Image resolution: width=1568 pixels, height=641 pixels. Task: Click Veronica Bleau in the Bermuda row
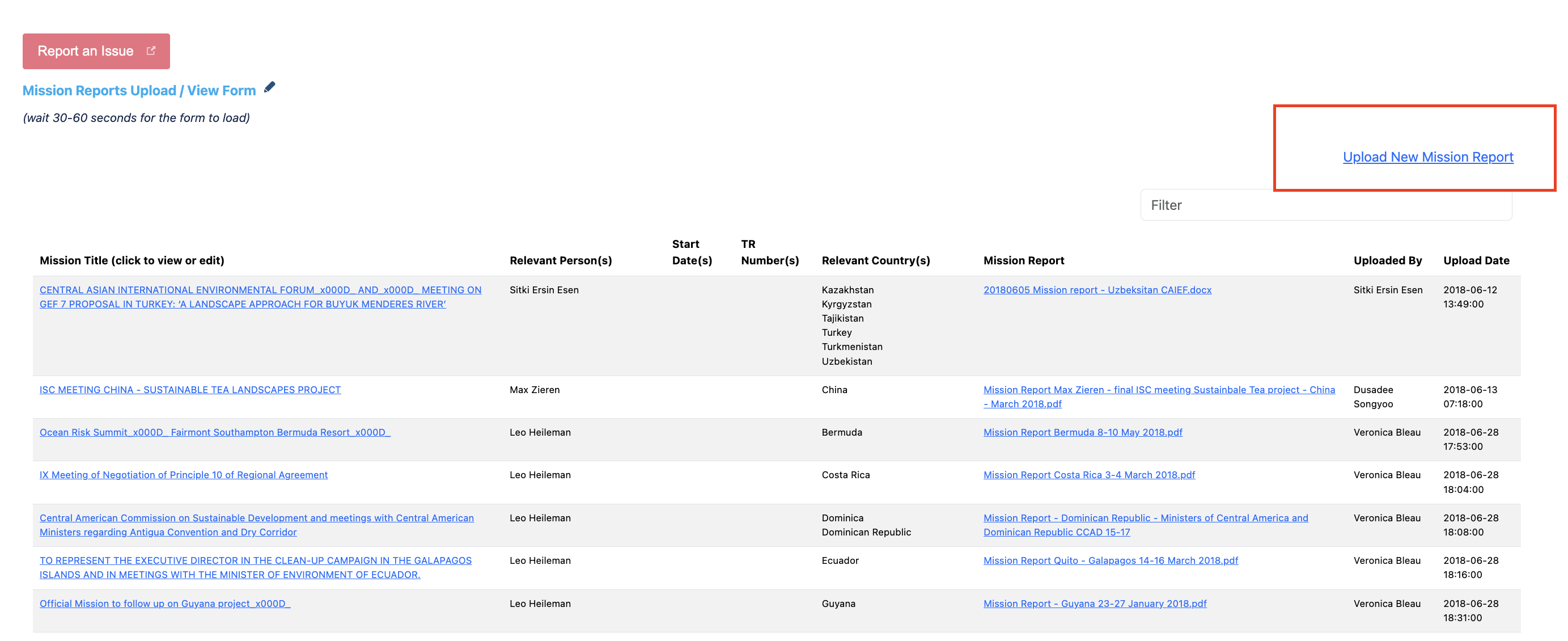pos(1387,433)
